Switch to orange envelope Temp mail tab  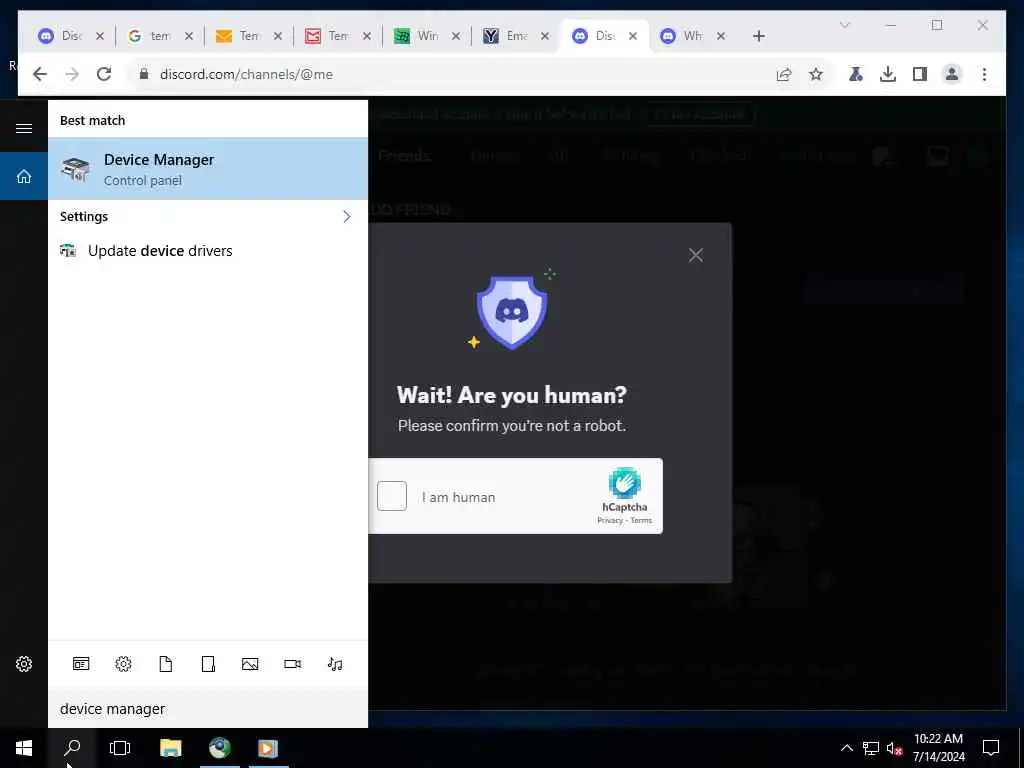click(x=247, y=36)
